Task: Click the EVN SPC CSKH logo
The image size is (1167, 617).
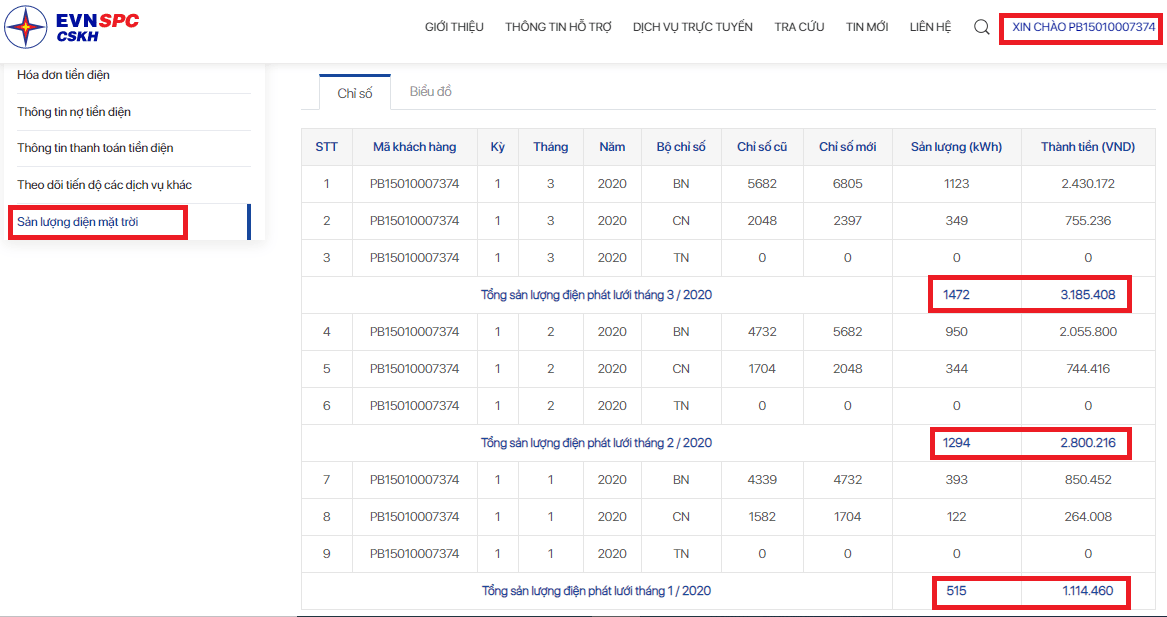Action: pyautogui.click(x=71, y=28)
